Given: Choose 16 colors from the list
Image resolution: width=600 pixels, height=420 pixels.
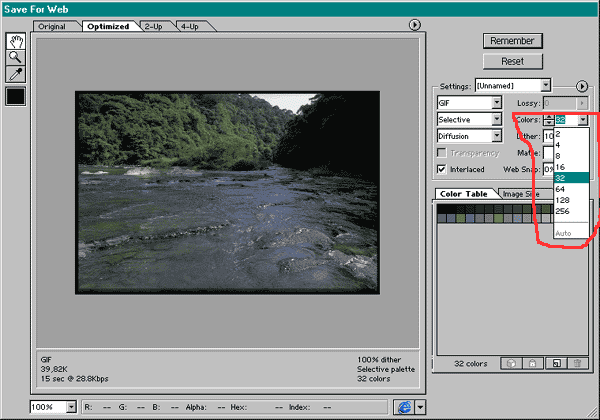Looking at the screenshot, I should coord(571,167).
